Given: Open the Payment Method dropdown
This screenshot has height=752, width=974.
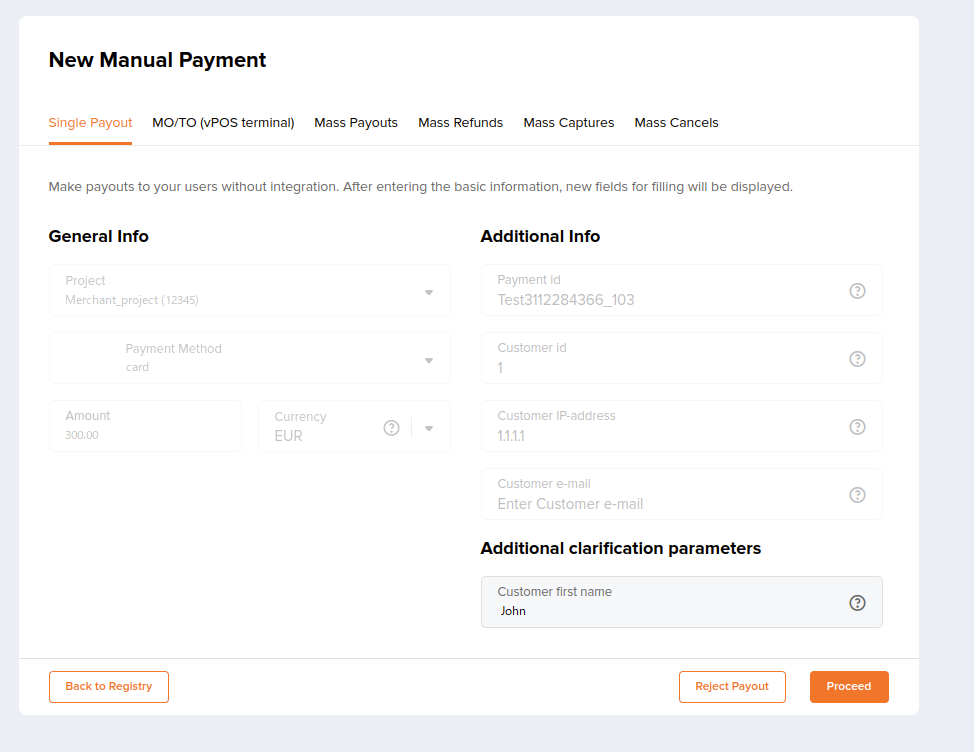Looking at the screenshot, I should (429, 360).
